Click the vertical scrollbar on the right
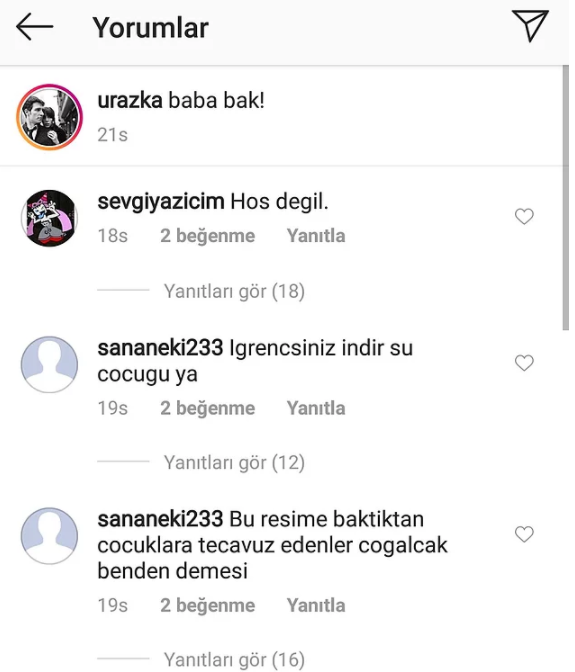Screen dimensions: 575x672 [x=566, y=198]
